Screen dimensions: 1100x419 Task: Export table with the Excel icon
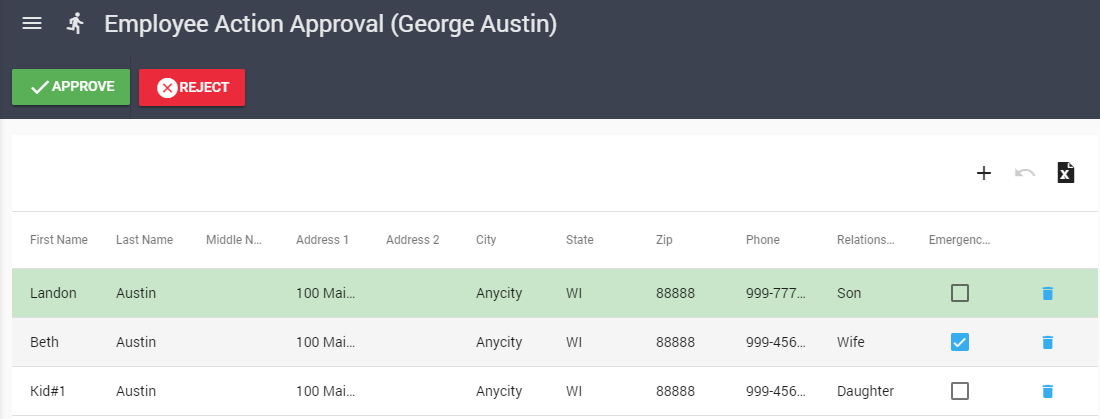click(x=1066, y=173)
